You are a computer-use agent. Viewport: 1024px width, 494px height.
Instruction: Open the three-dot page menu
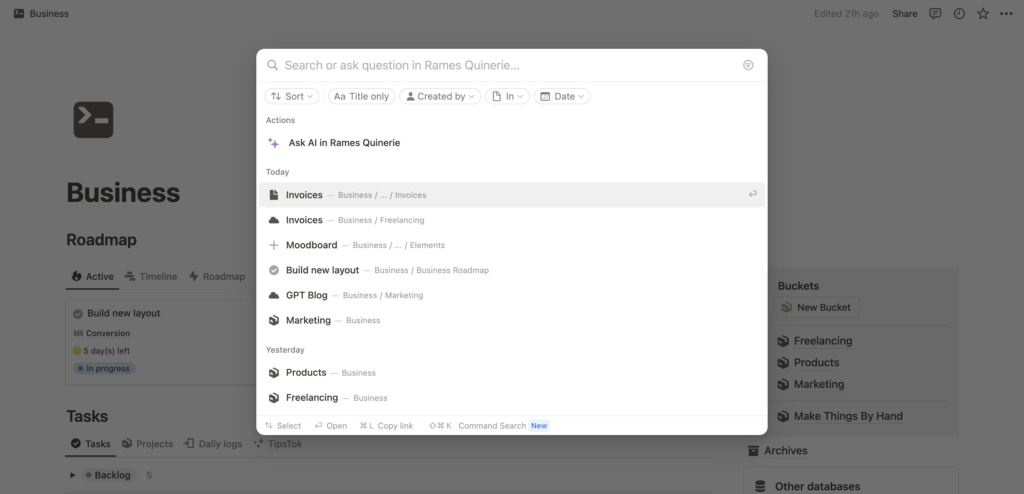(1006, 14)
